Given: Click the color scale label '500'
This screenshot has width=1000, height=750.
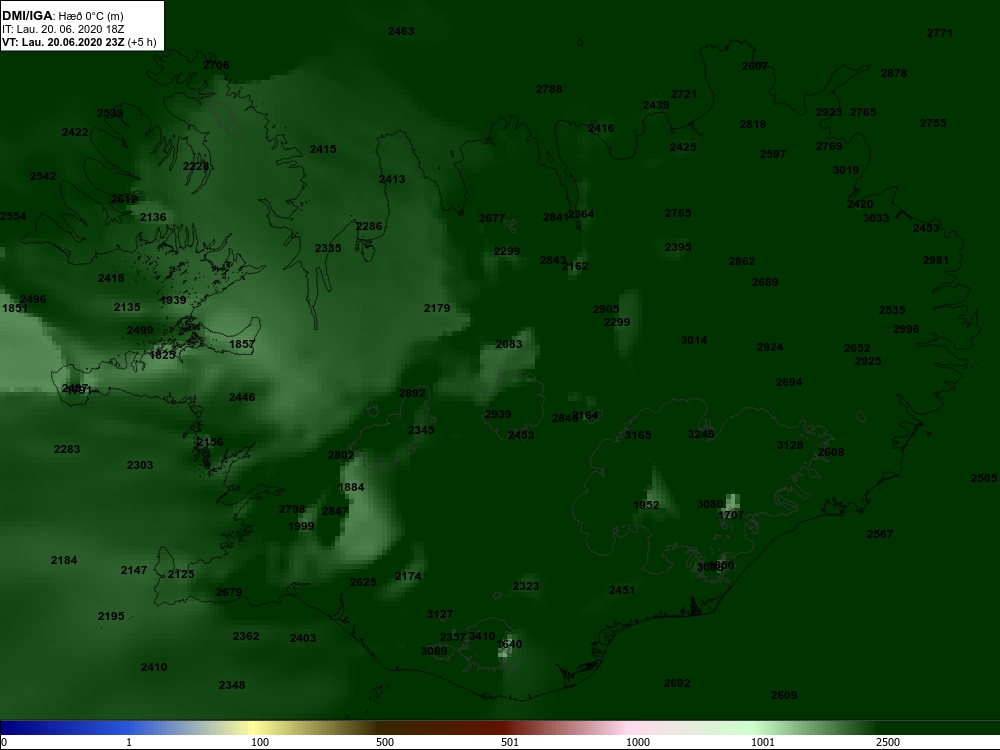Looking at the screenshot, I should pos(385,742).
